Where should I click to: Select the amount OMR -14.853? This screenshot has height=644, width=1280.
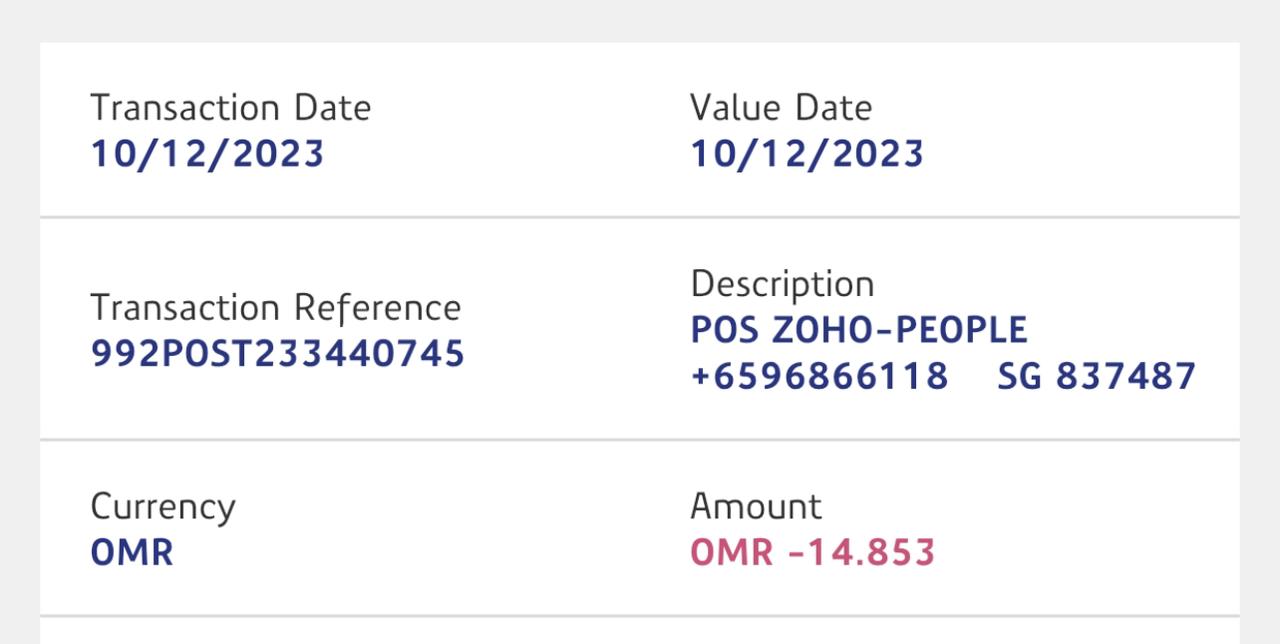click(x=812, y=553)
